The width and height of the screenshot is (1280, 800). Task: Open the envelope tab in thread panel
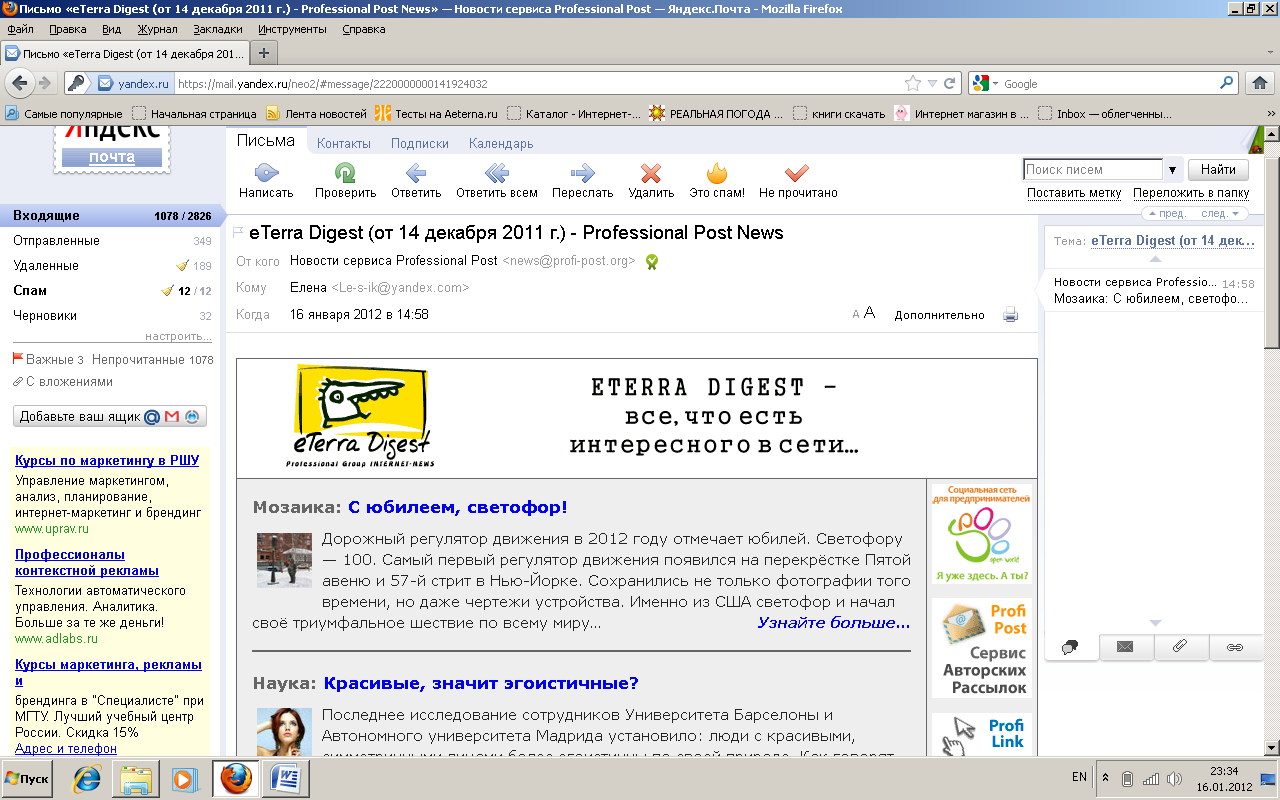[1125, 647]
